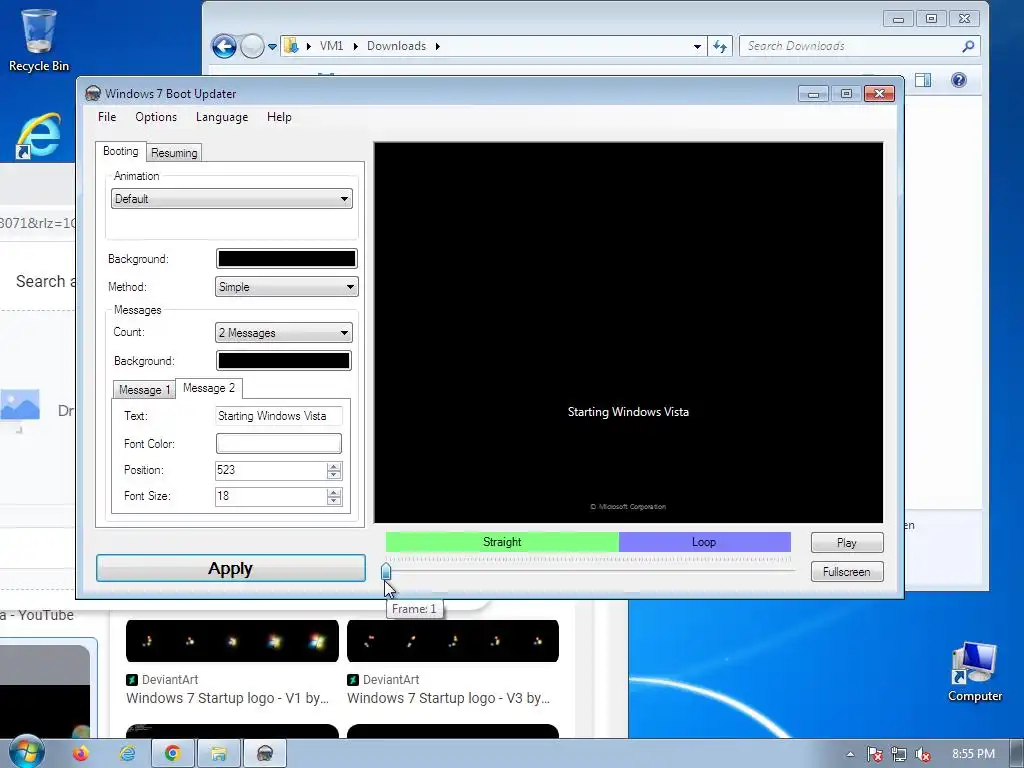Screen dimensions: 1024x768
Task: Open recent pages dropdown in Explorer
Action: pos(272,47)
